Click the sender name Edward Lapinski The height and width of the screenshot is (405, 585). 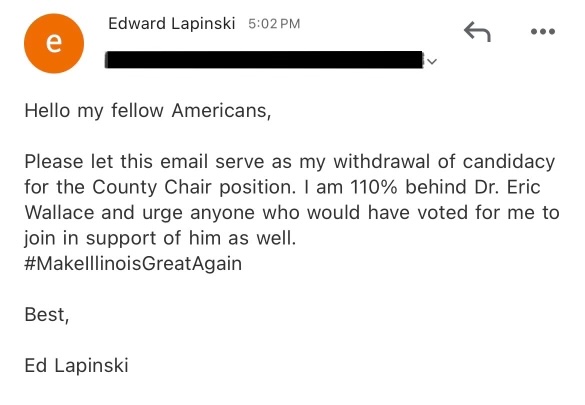172,24
